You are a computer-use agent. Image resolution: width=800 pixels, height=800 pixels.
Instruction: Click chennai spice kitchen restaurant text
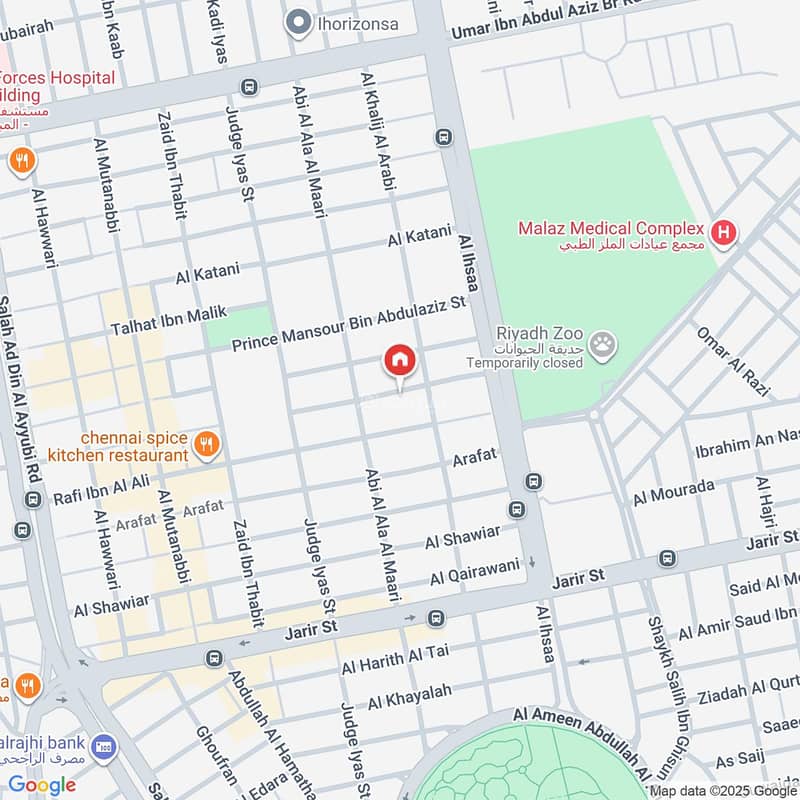(118, 446)
